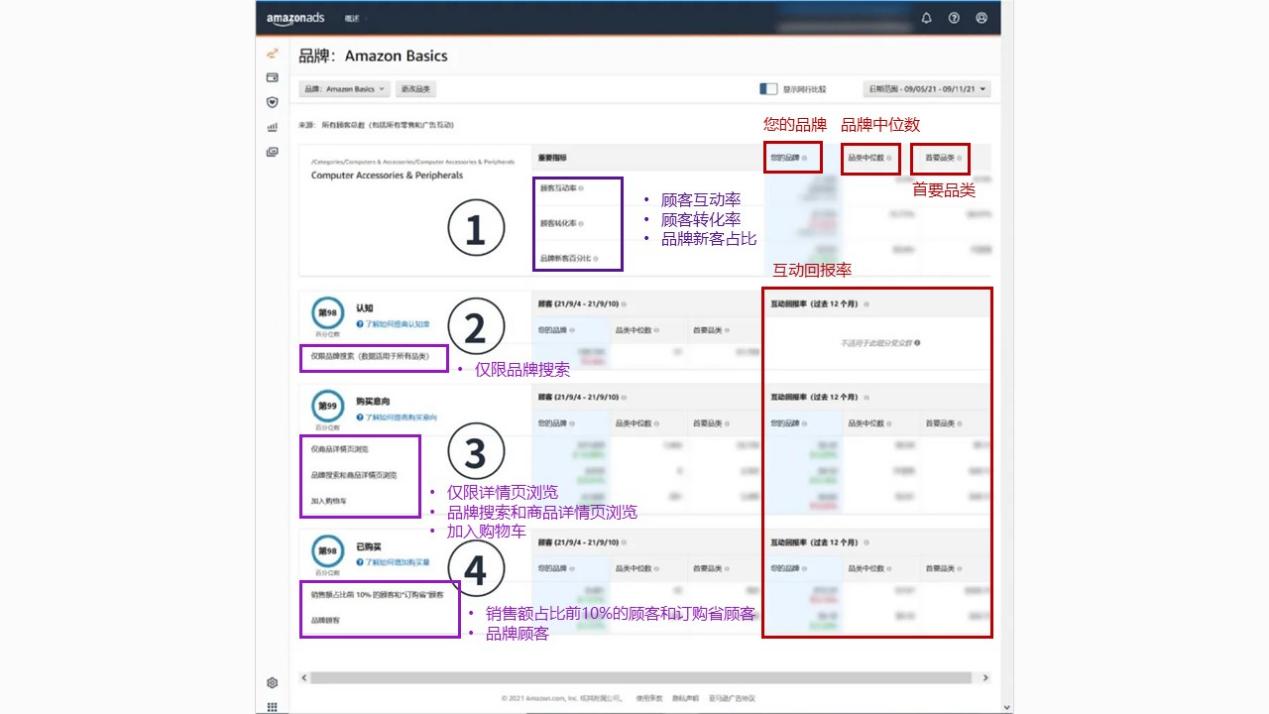Viewport: 1269px width, 714px height.
Task: Click the 购买意向 section heading
Action: tap(373, 402)
